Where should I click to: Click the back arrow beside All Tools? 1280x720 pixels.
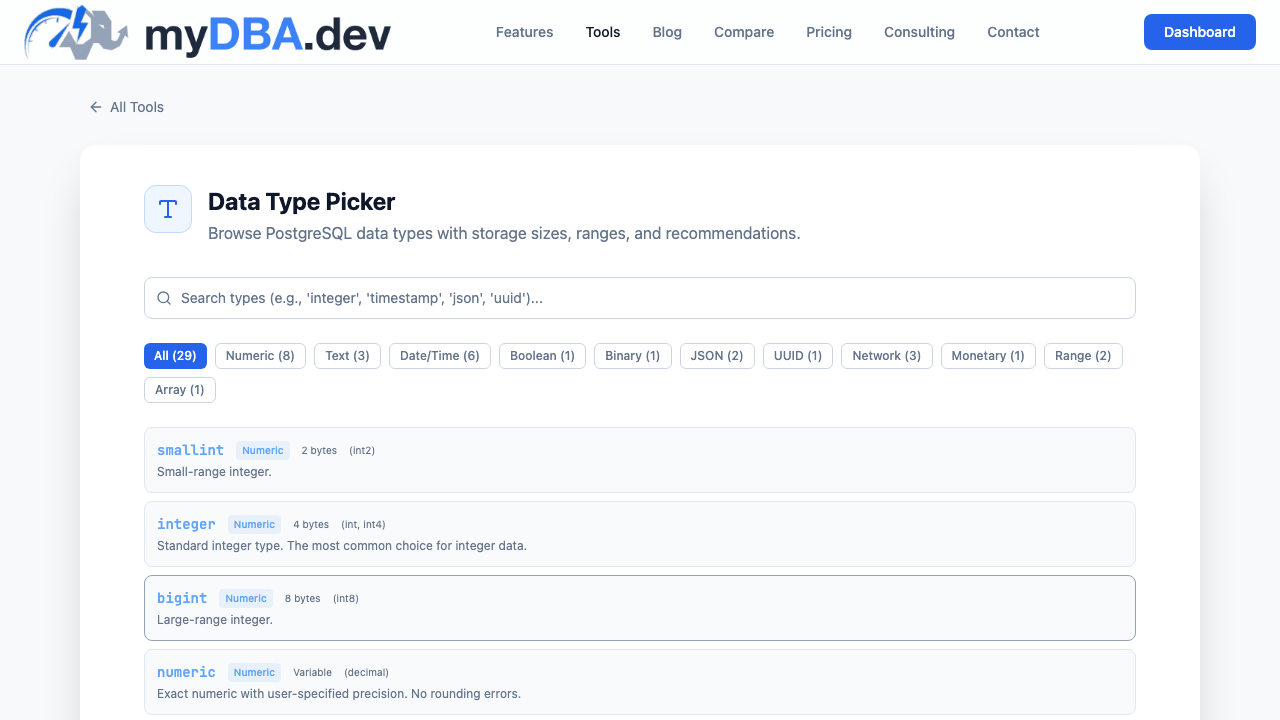pos(96,107)
